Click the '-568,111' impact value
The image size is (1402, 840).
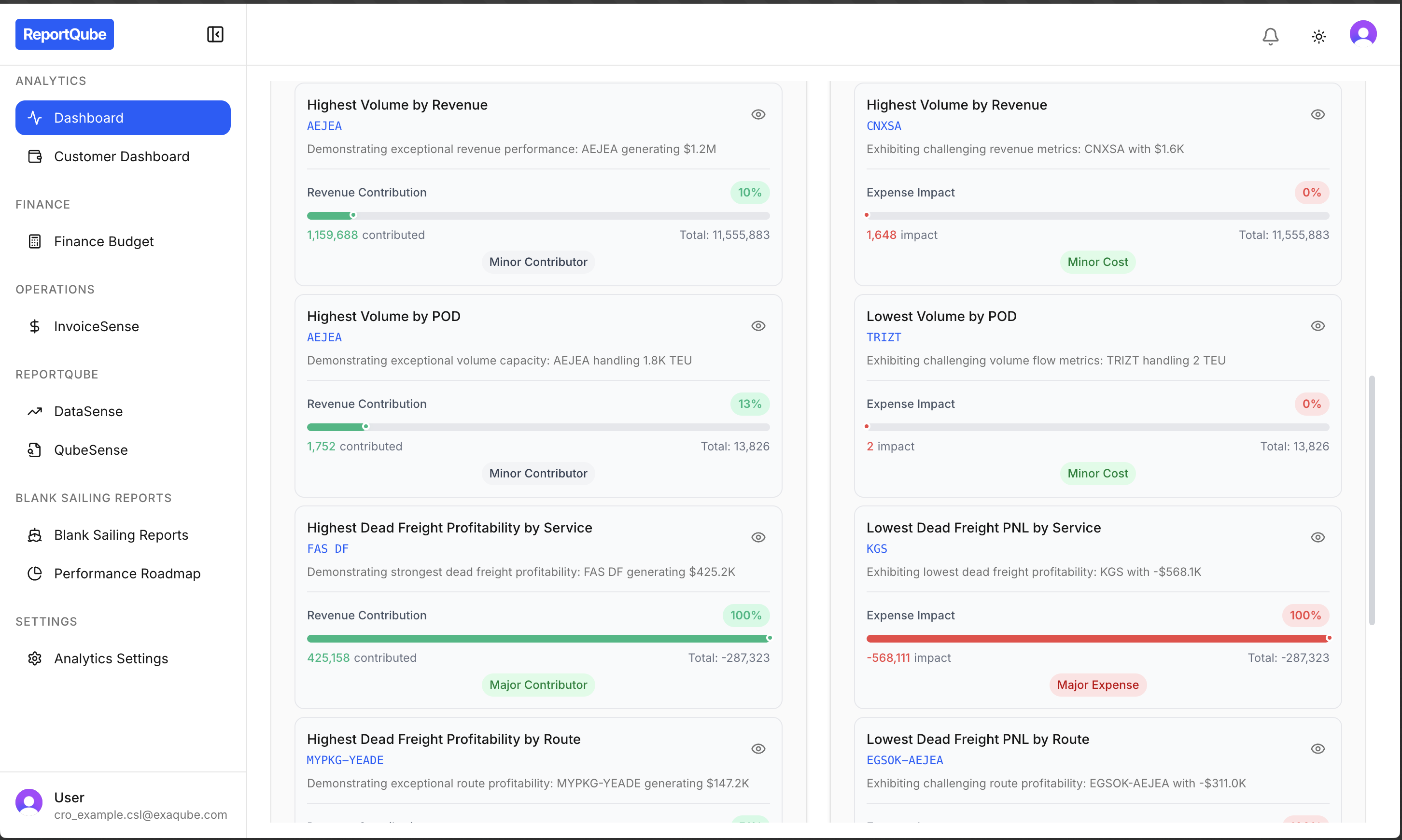point(888,658)
